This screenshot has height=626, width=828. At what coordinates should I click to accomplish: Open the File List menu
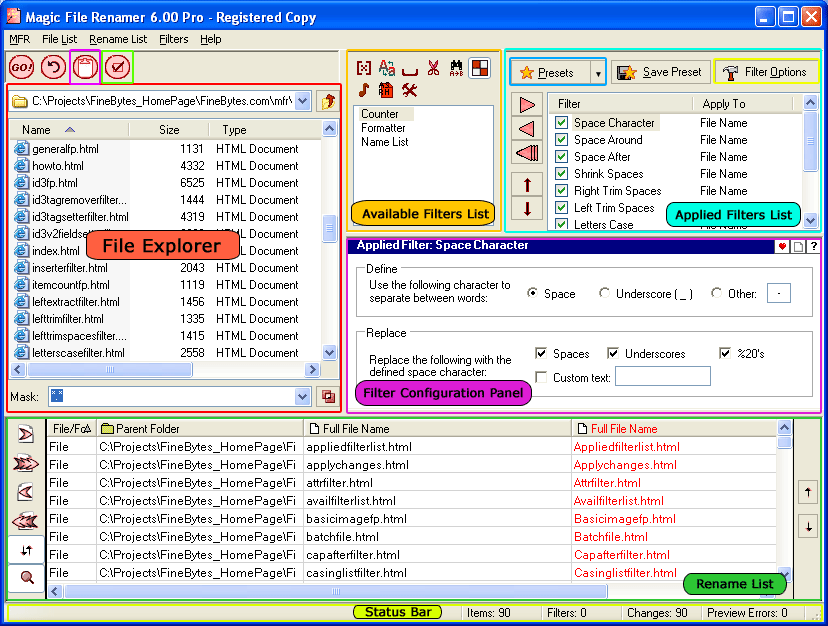60,39
